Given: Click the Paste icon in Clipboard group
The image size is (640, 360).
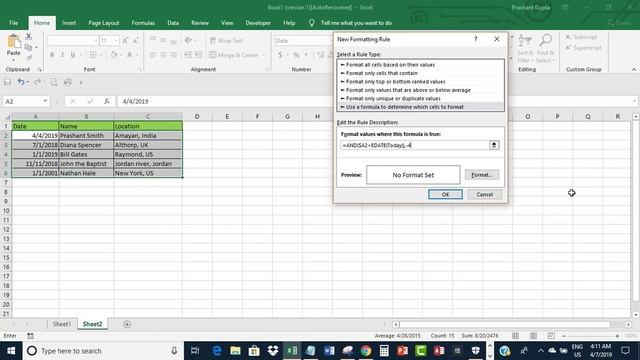Looking at the screenshot, I should coord(13,42).
